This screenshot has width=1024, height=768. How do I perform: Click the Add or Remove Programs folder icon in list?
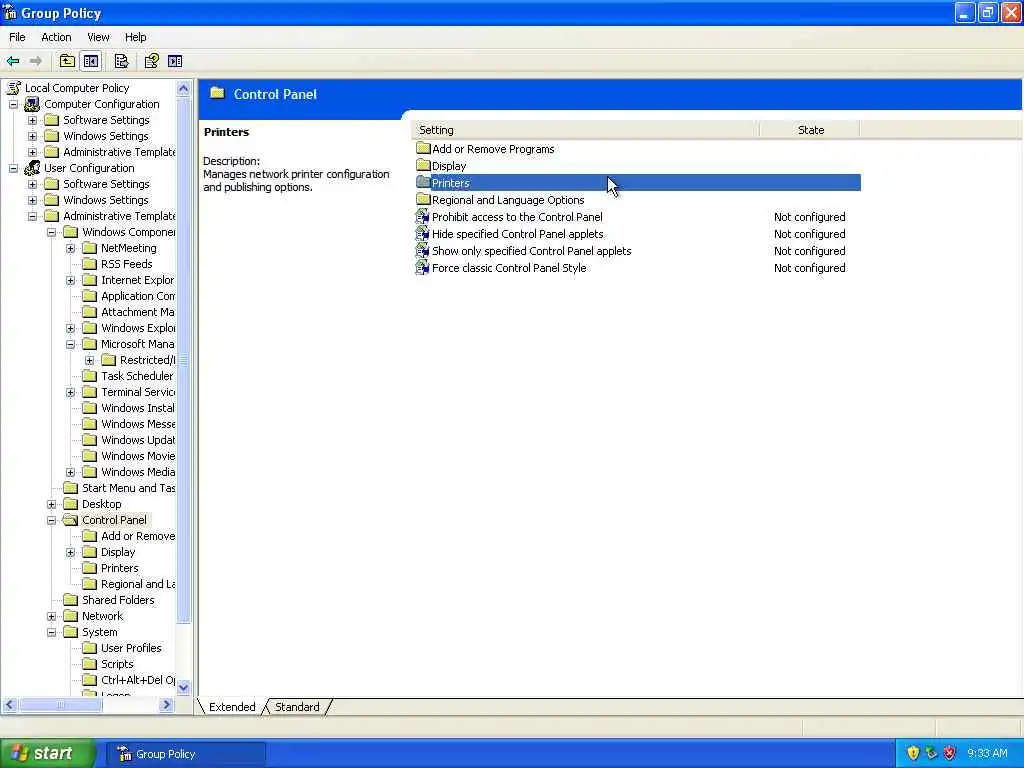click(423, 148)
